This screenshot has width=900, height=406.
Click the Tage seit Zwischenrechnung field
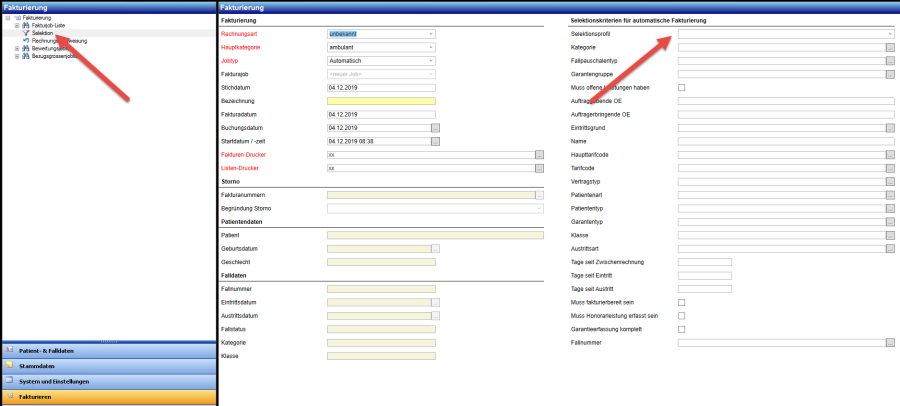pos(705,262)
